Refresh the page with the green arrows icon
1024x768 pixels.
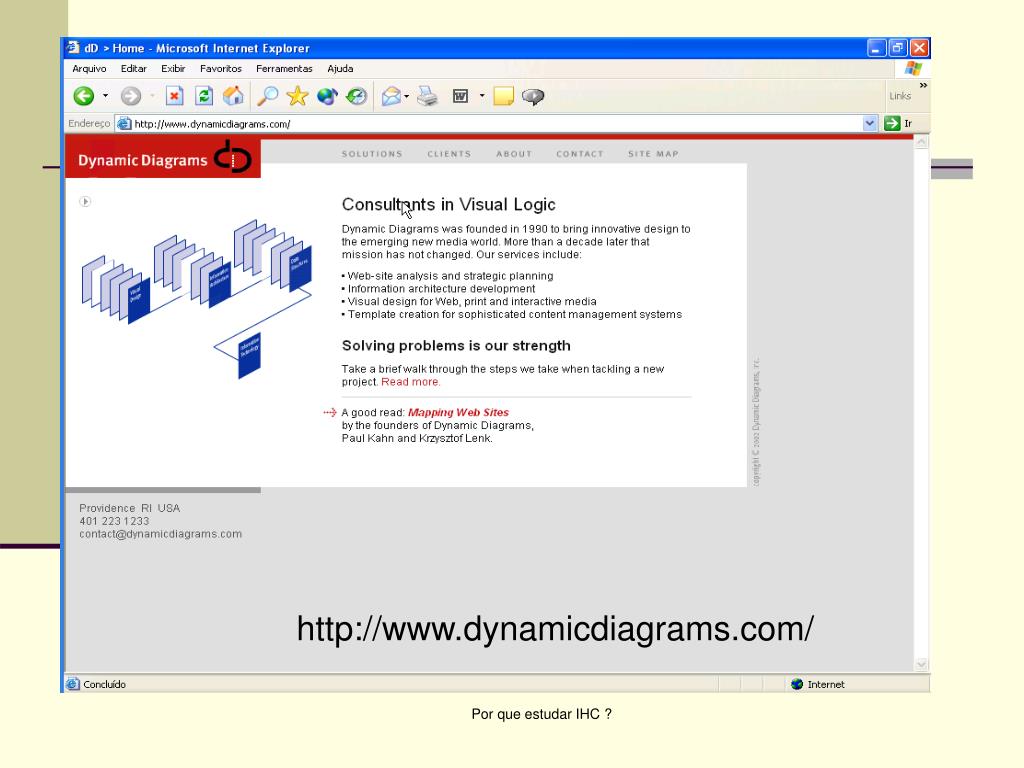pos(204,96)
